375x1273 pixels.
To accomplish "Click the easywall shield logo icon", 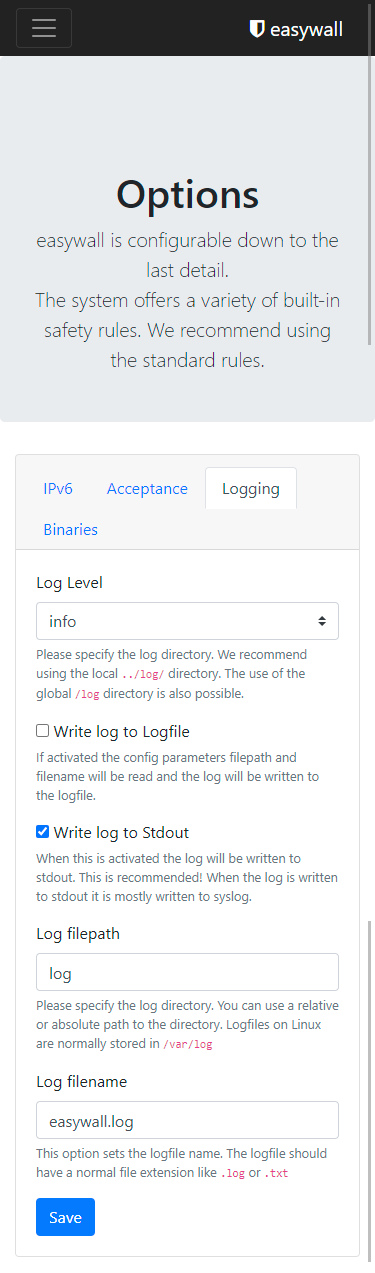I will tap(257, 29).
